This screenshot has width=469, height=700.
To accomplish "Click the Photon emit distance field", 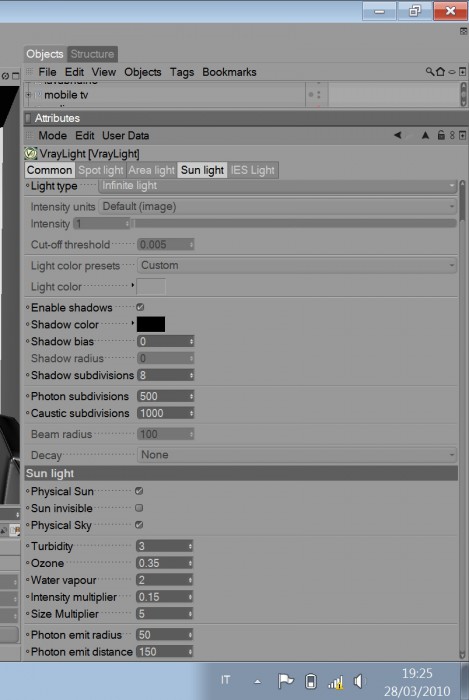I will (165, 652).
